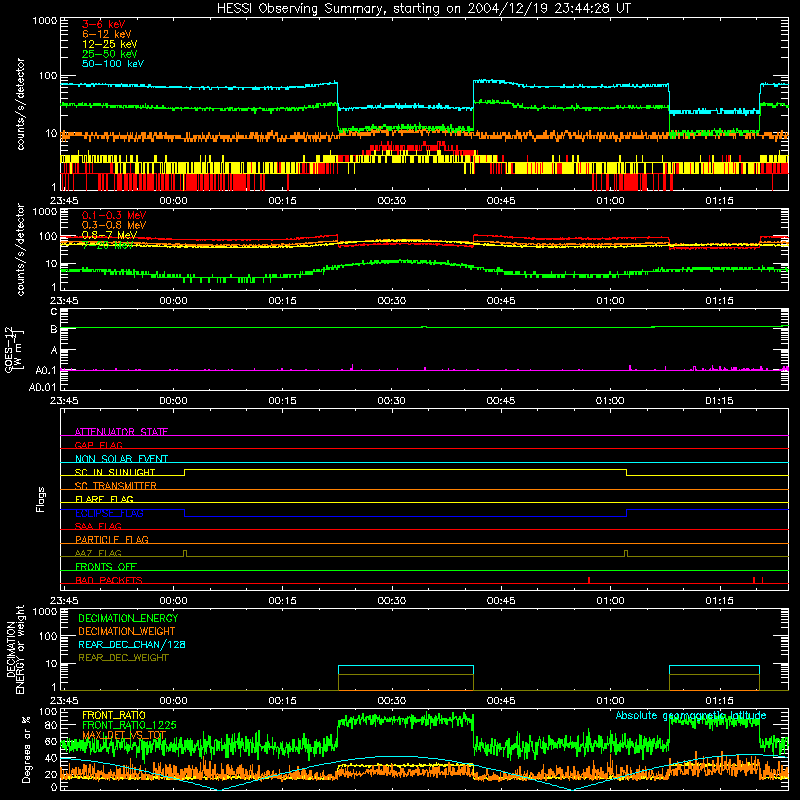Select the SAA_FLAG label
800x800 pixels.
[x=98, y=526]
